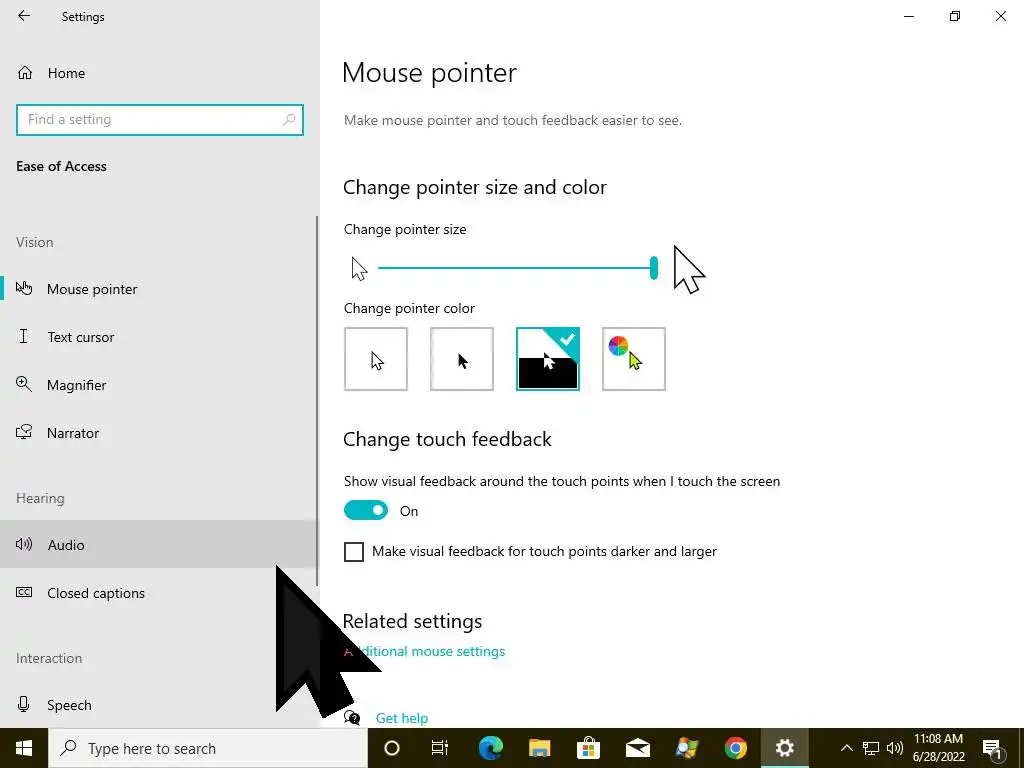Choose the black pointer color option
This screenshot has height=768, width=1024.
click(x=462, y=359)
